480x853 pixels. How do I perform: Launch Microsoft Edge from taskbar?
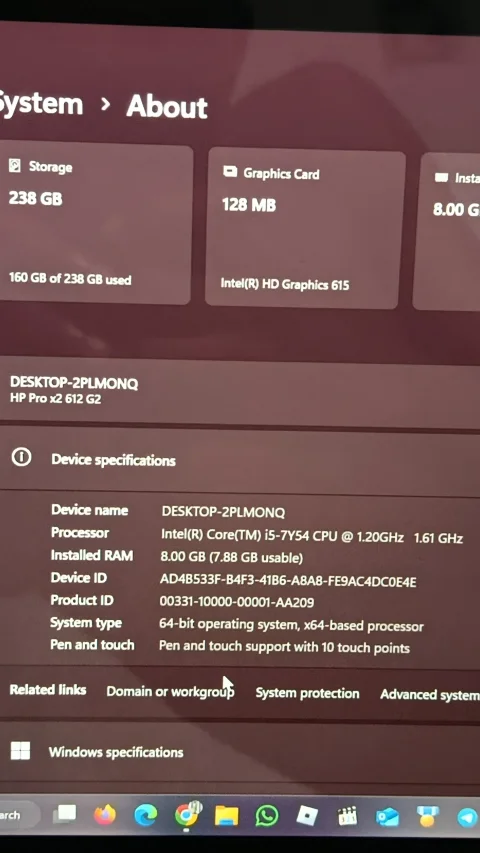click(x=145, y=815)
